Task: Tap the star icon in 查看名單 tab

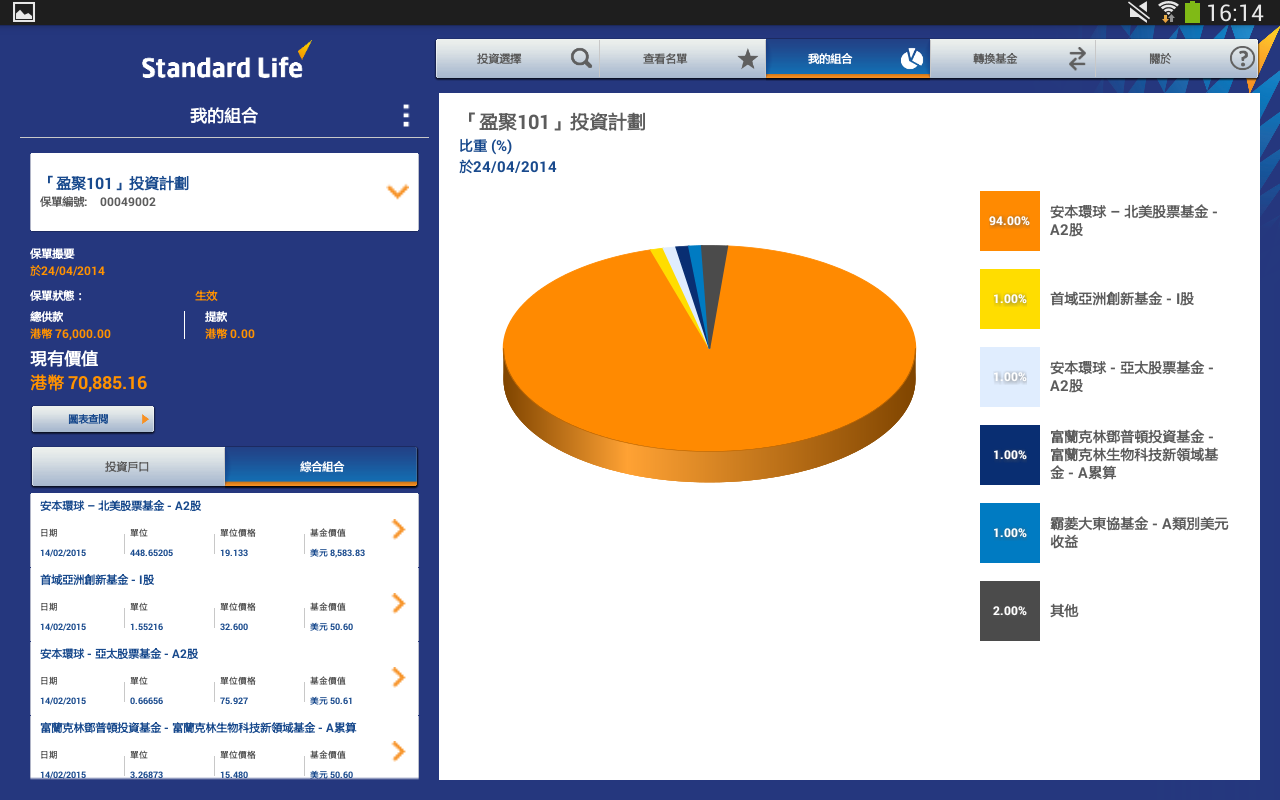Action: point(747,59)
